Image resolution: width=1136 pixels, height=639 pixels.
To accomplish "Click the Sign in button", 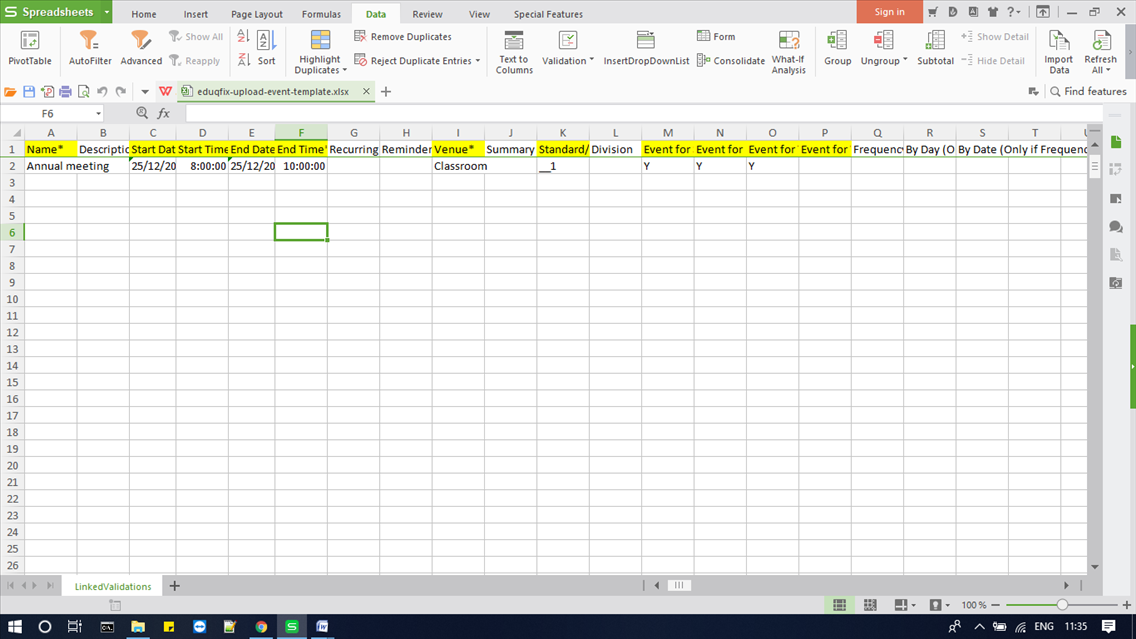I will coord(889,12).
